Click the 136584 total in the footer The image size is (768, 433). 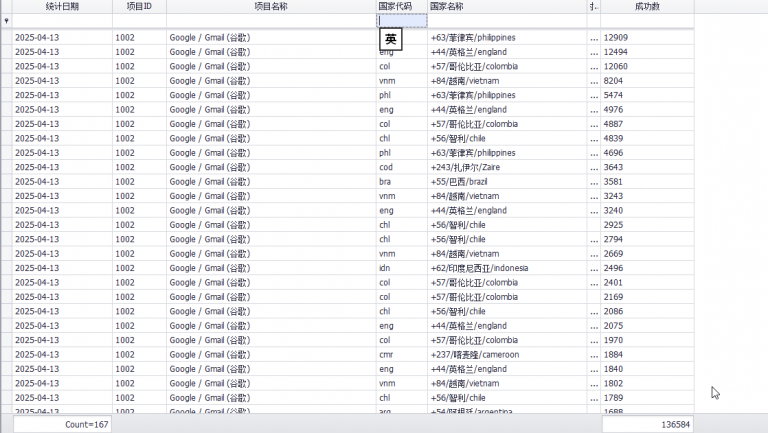click(x=647, y=425)
